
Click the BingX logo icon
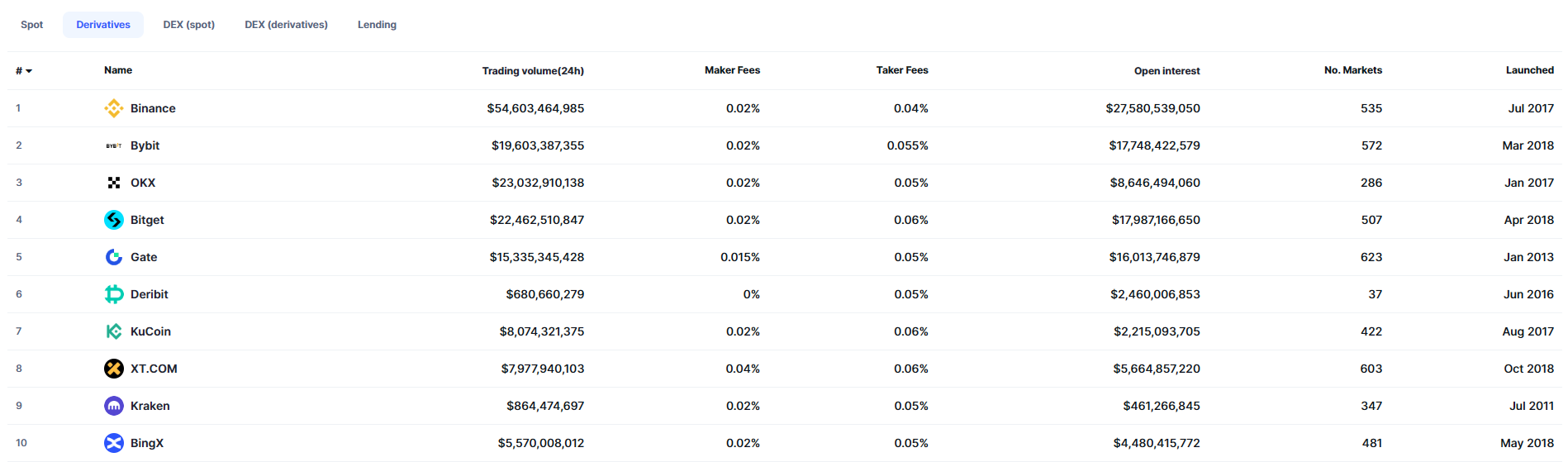(114, 443)
